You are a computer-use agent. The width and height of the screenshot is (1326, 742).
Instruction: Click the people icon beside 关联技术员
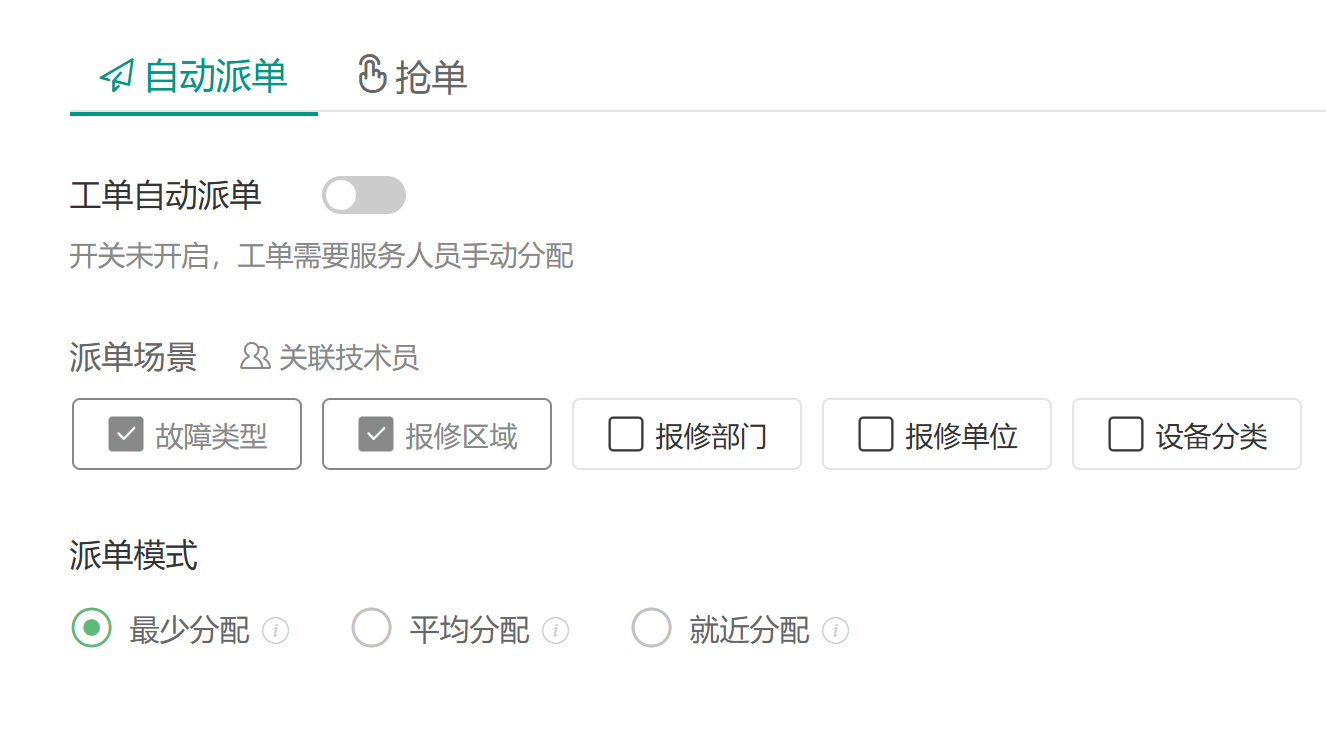[255, 356]
